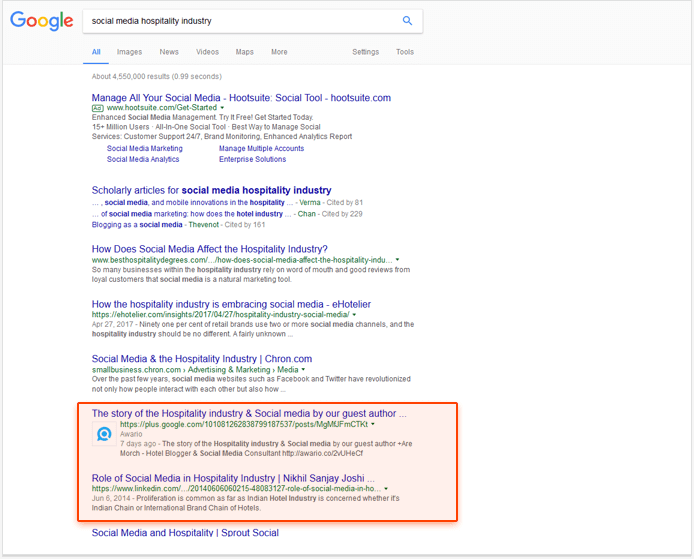Open the Social Media Marketing sitelink
Image resolution: width=694 pixels, height=559 pixels.
point(145,149)
